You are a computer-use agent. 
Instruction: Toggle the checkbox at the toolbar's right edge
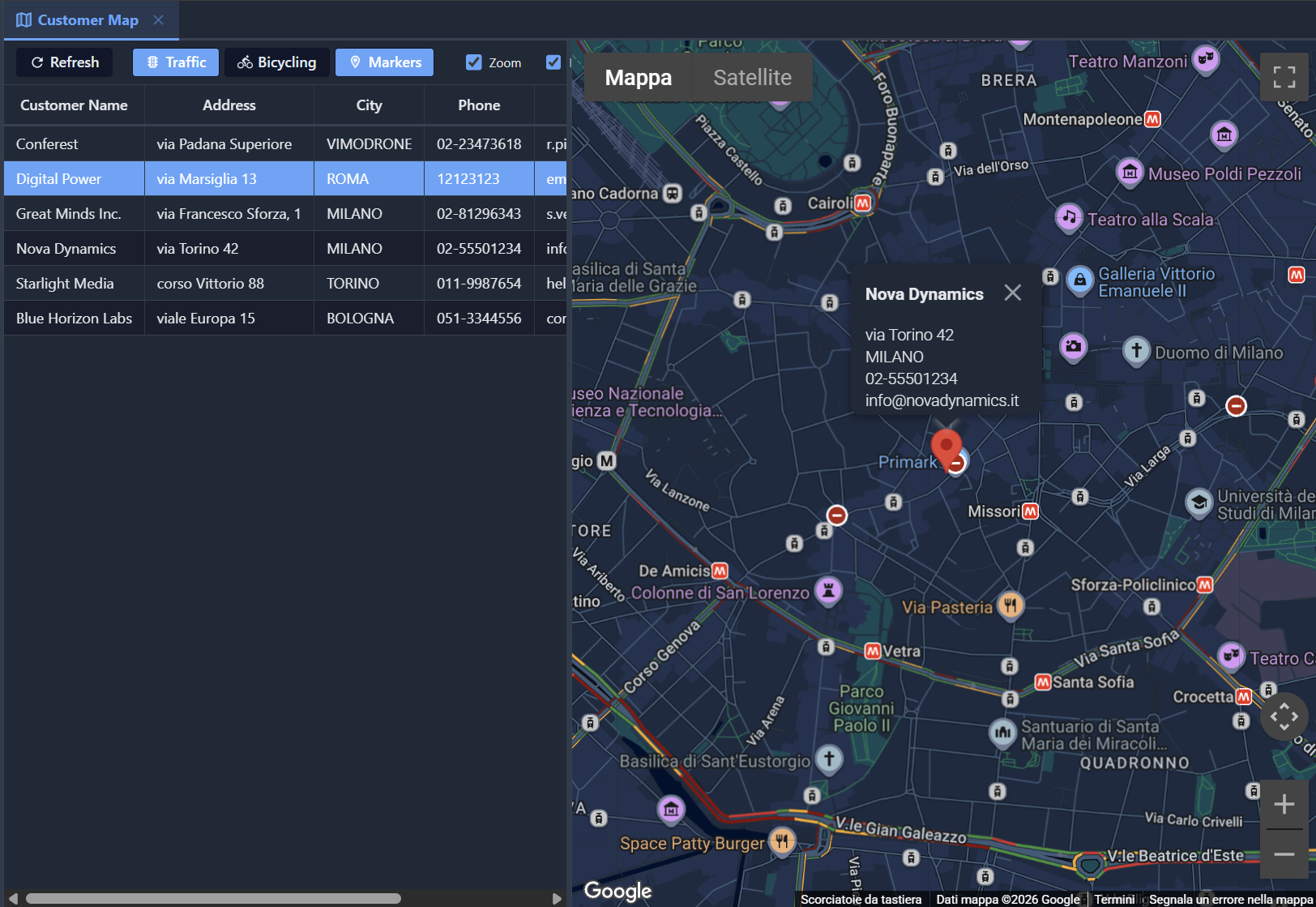[553, 62]
